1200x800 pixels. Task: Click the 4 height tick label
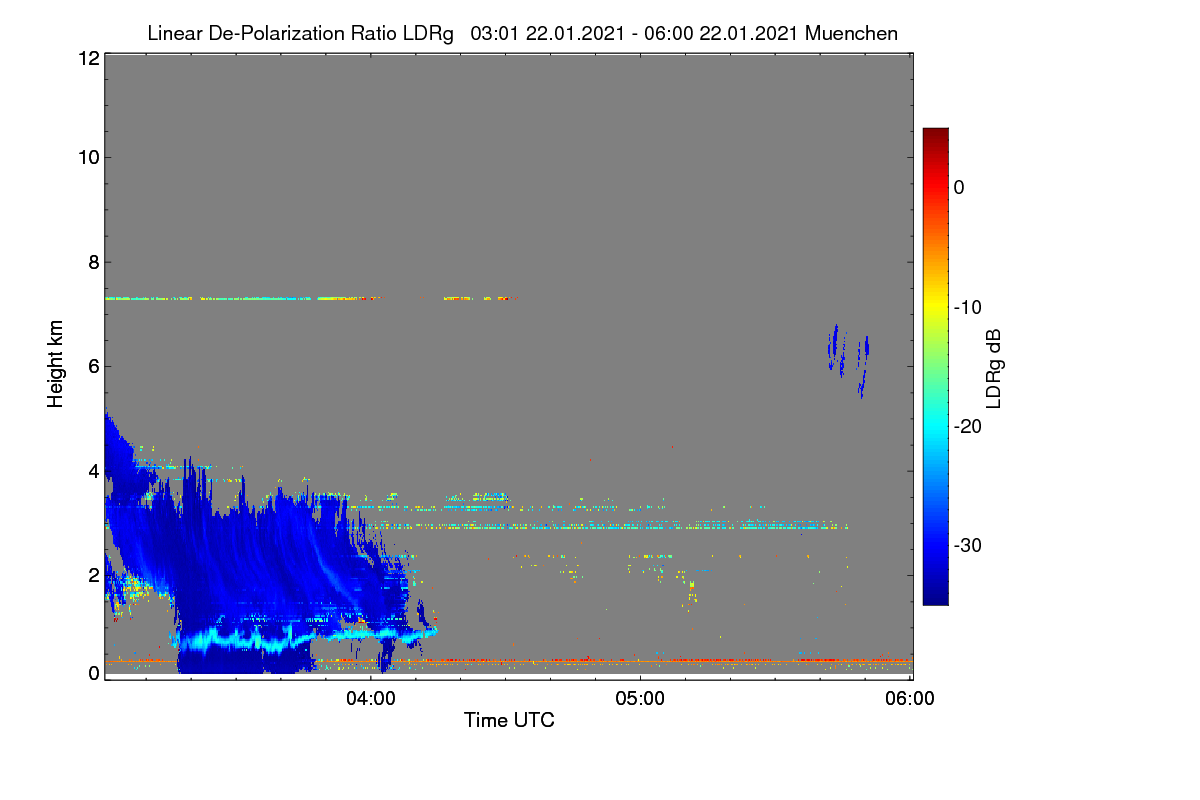[x=93, y=470]
